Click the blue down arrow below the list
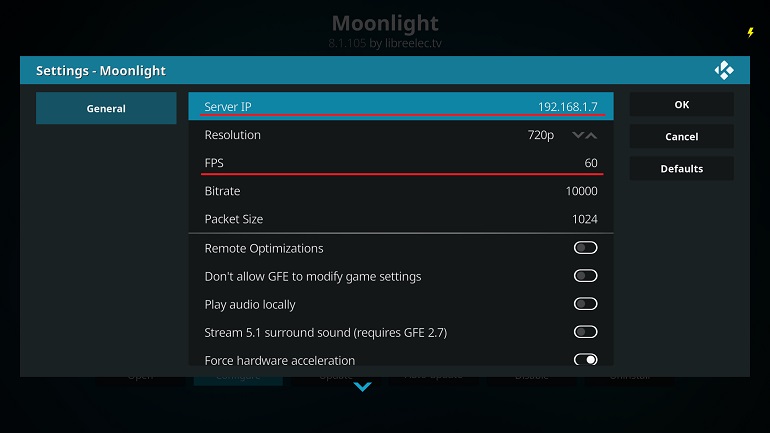Image resolution: width=770 pixels, height=433 pixels. [x=362, y=387]
